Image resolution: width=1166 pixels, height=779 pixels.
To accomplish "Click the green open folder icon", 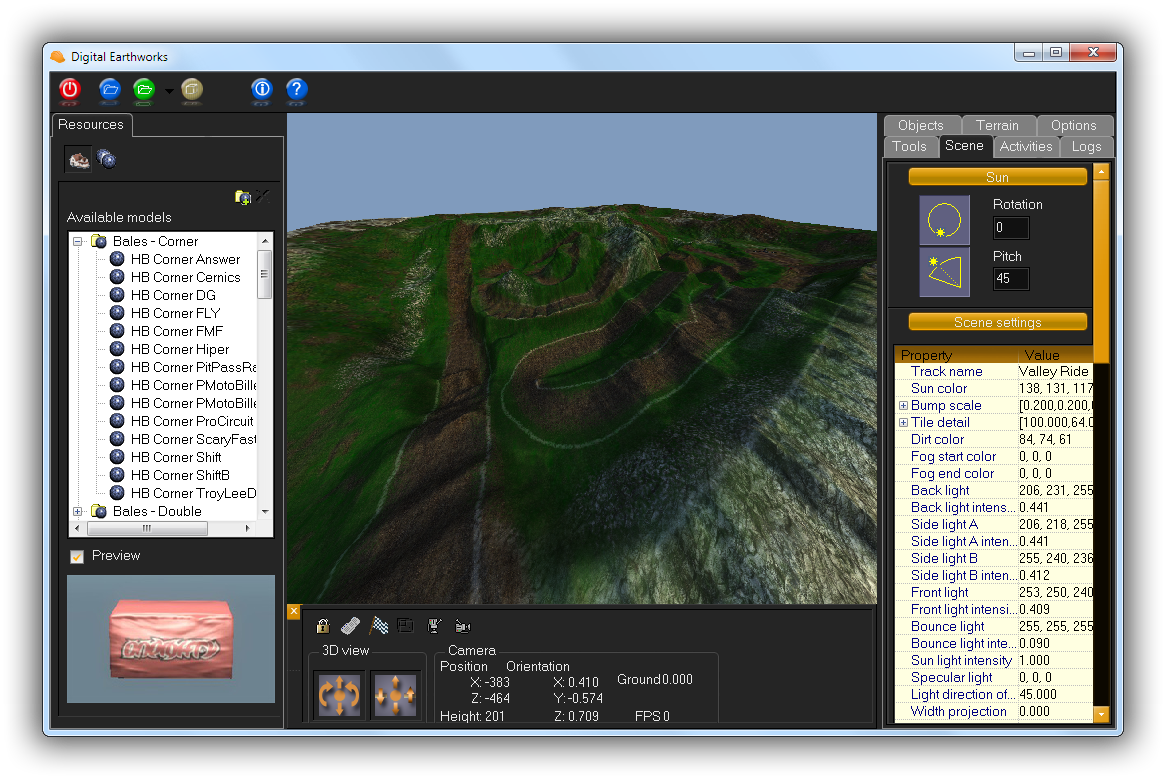I will tap(144, 89).
